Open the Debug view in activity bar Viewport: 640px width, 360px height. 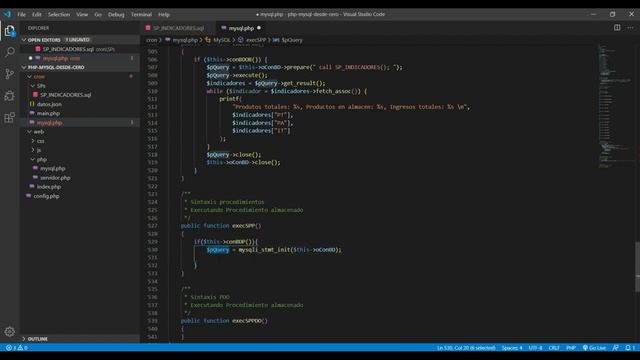pyautogui.click(x=9, y=96)
